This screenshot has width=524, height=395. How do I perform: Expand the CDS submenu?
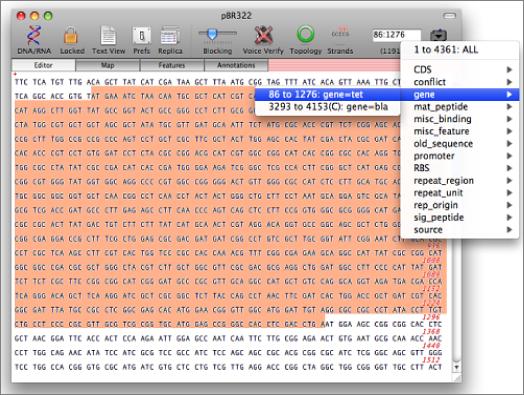460,70
